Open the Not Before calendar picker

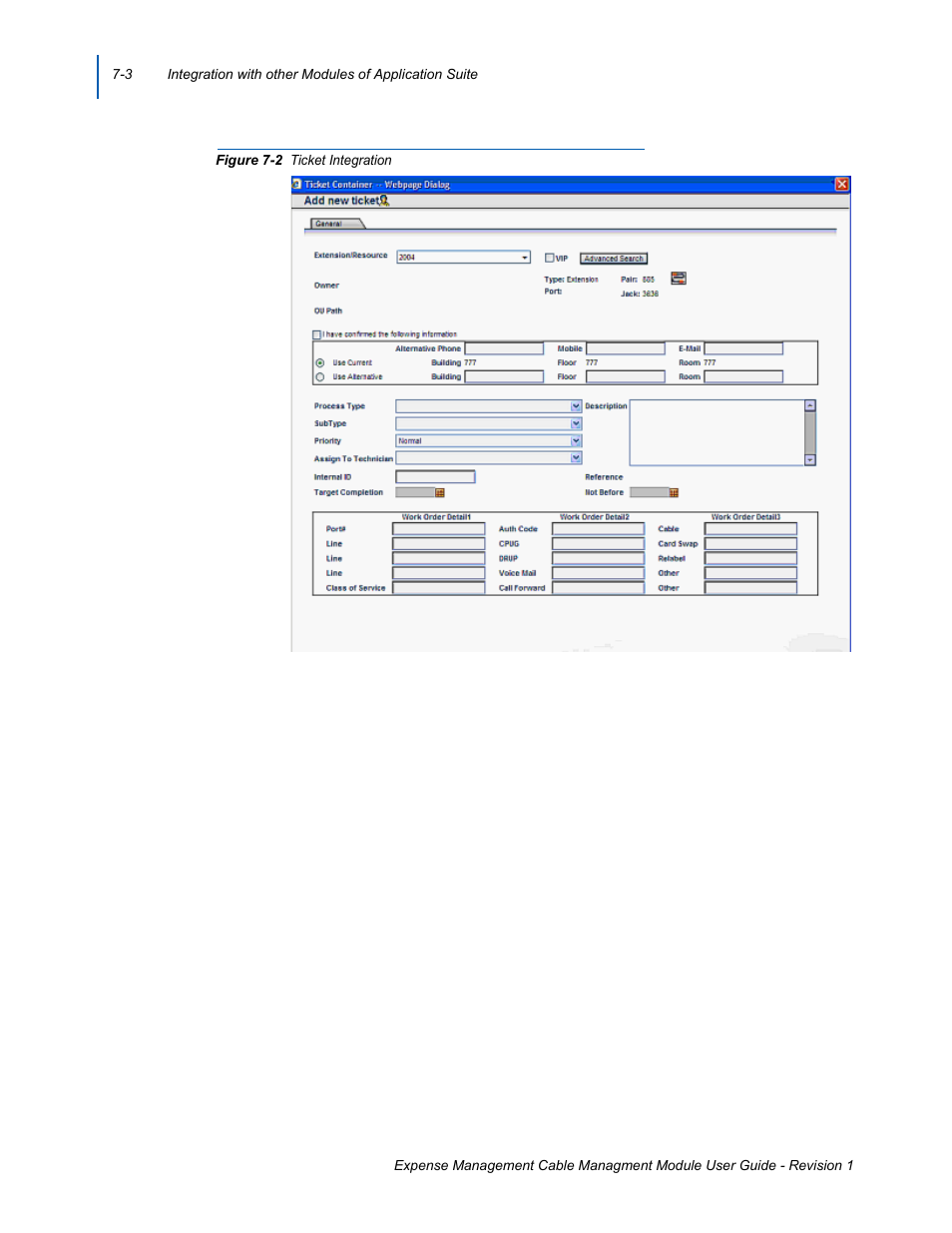pos(674,493)
